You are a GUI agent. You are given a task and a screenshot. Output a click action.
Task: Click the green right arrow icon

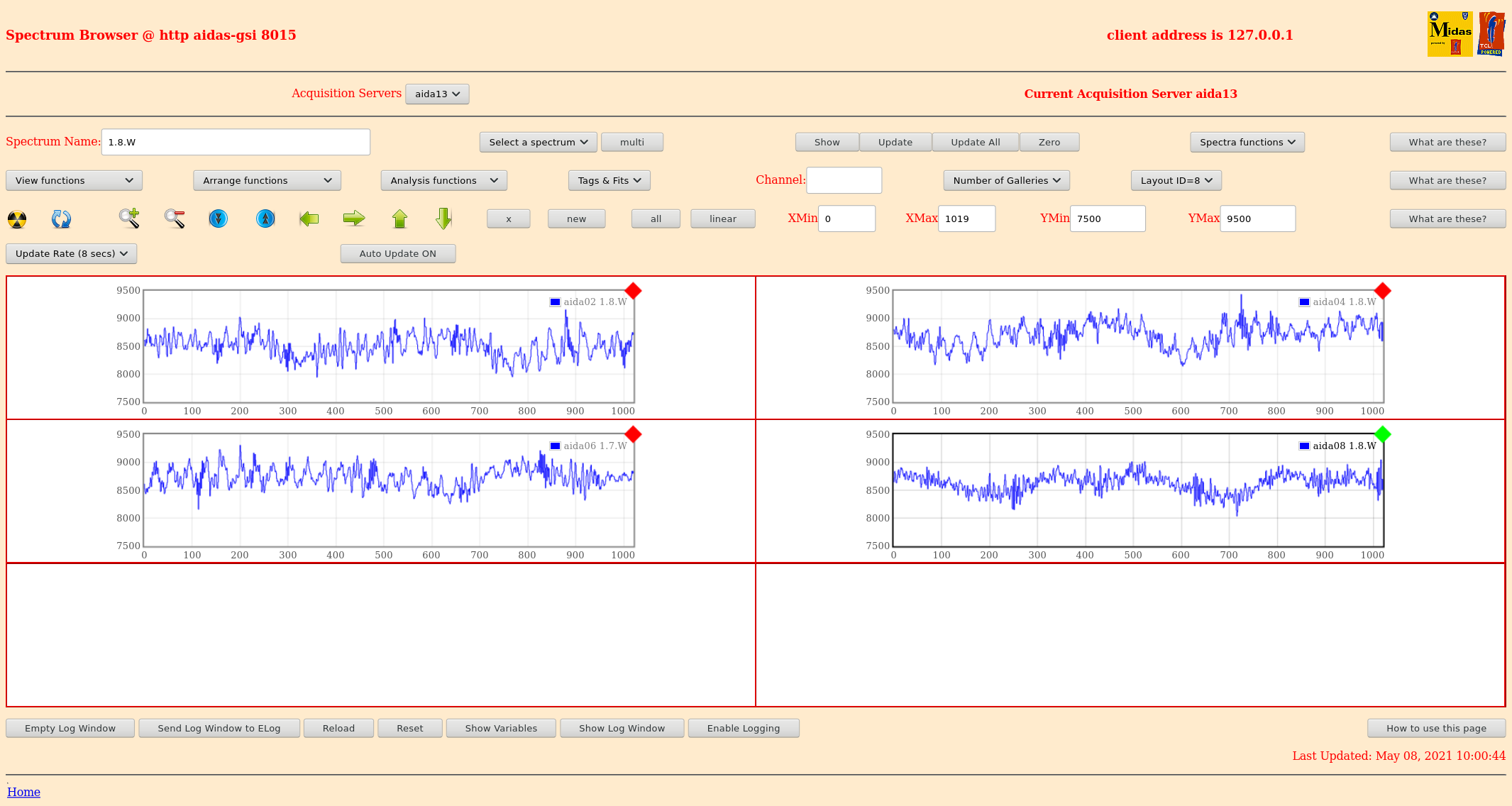(353, 219)
